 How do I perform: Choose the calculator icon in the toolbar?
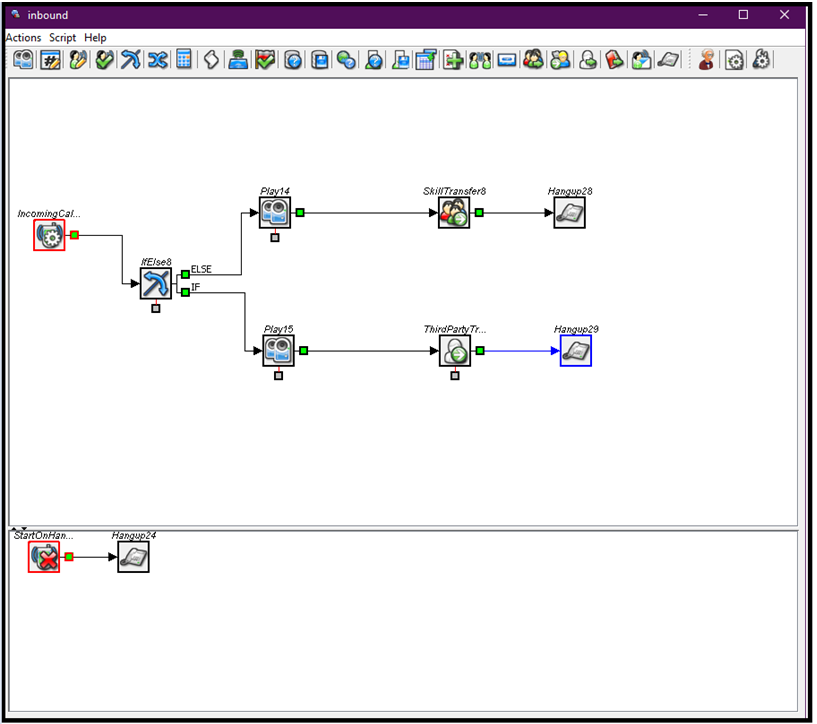point(184,59)
